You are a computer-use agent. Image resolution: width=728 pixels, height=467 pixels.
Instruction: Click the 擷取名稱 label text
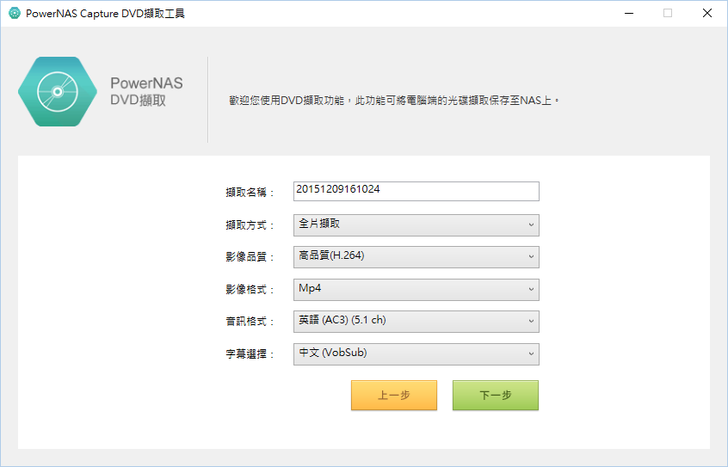pos(250,192)
